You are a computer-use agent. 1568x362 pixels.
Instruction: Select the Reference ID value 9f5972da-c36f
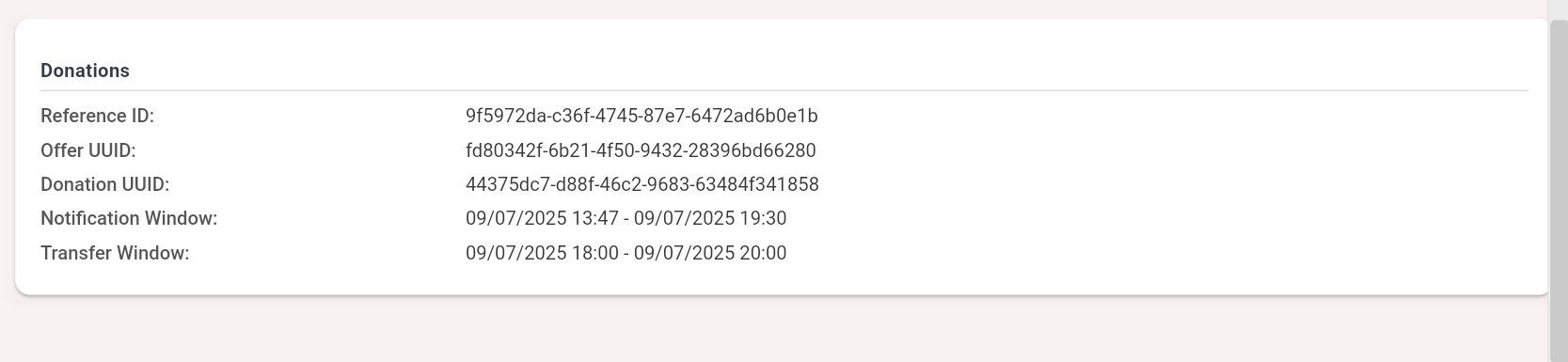pyautogui.click(x=641, y=116)
